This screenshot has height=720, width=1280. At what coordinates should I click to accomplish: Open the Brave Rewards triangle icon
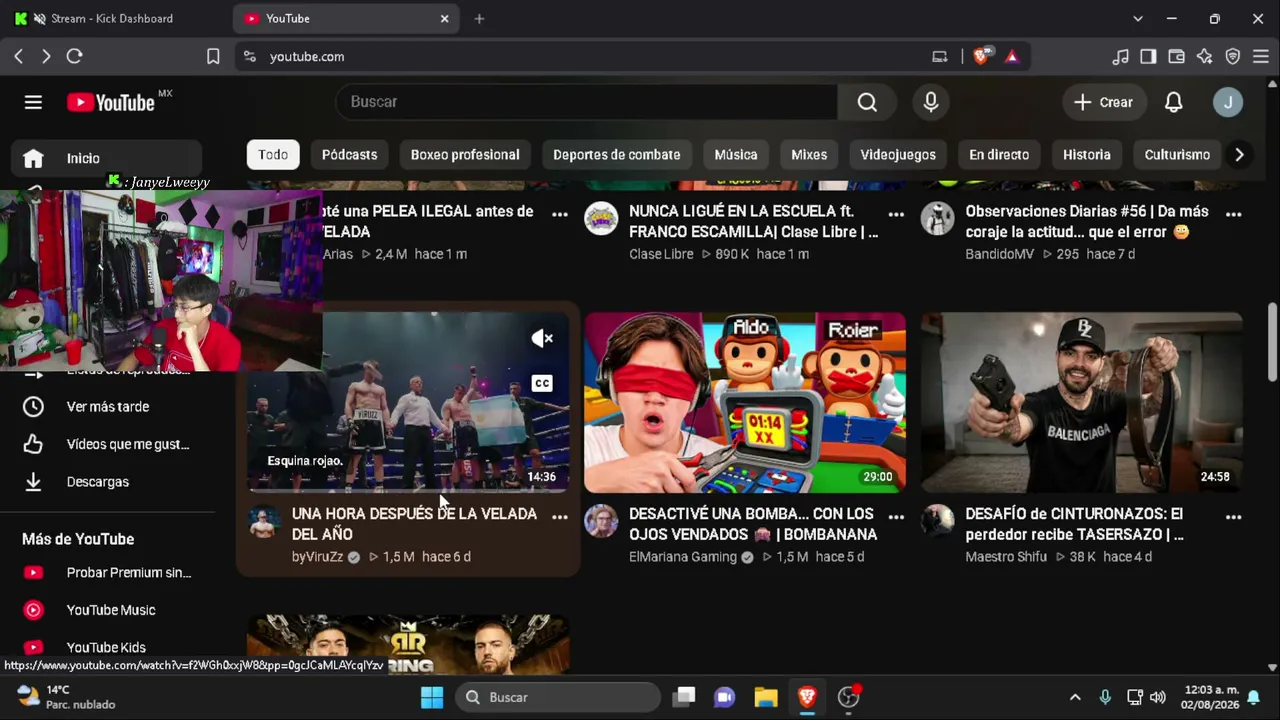click(1012, 57)
